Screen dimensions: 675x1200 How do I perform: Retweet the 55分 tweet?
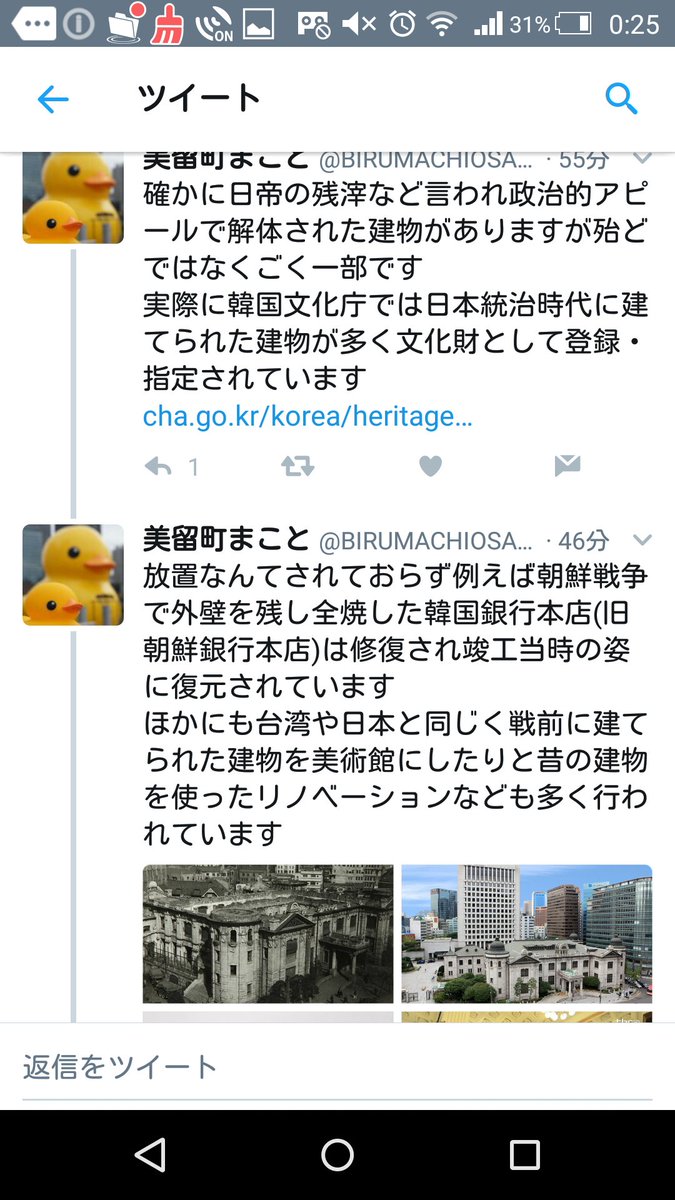[297, 466]
